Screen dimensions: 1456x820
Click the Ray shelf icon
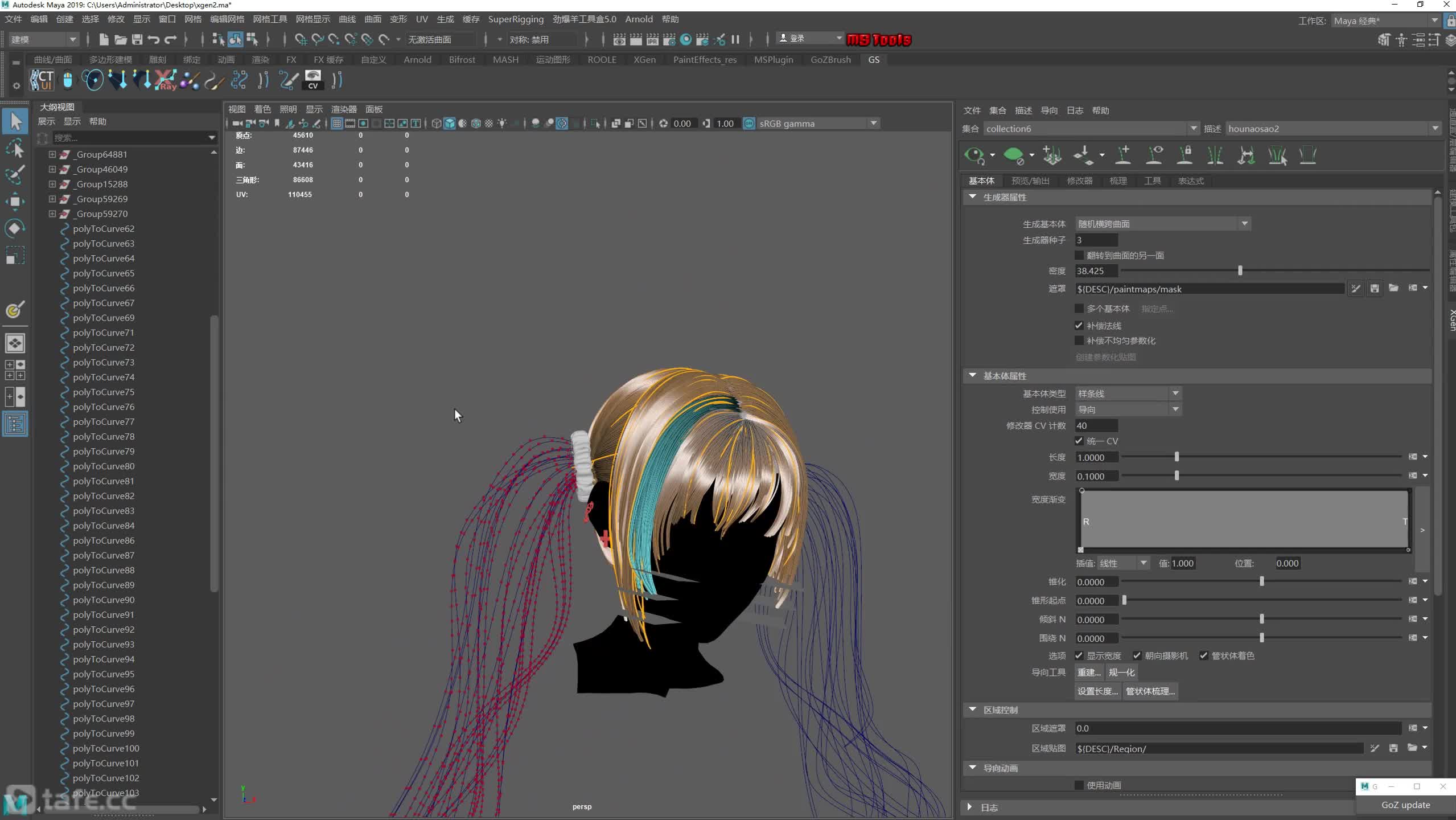(167, 80)
